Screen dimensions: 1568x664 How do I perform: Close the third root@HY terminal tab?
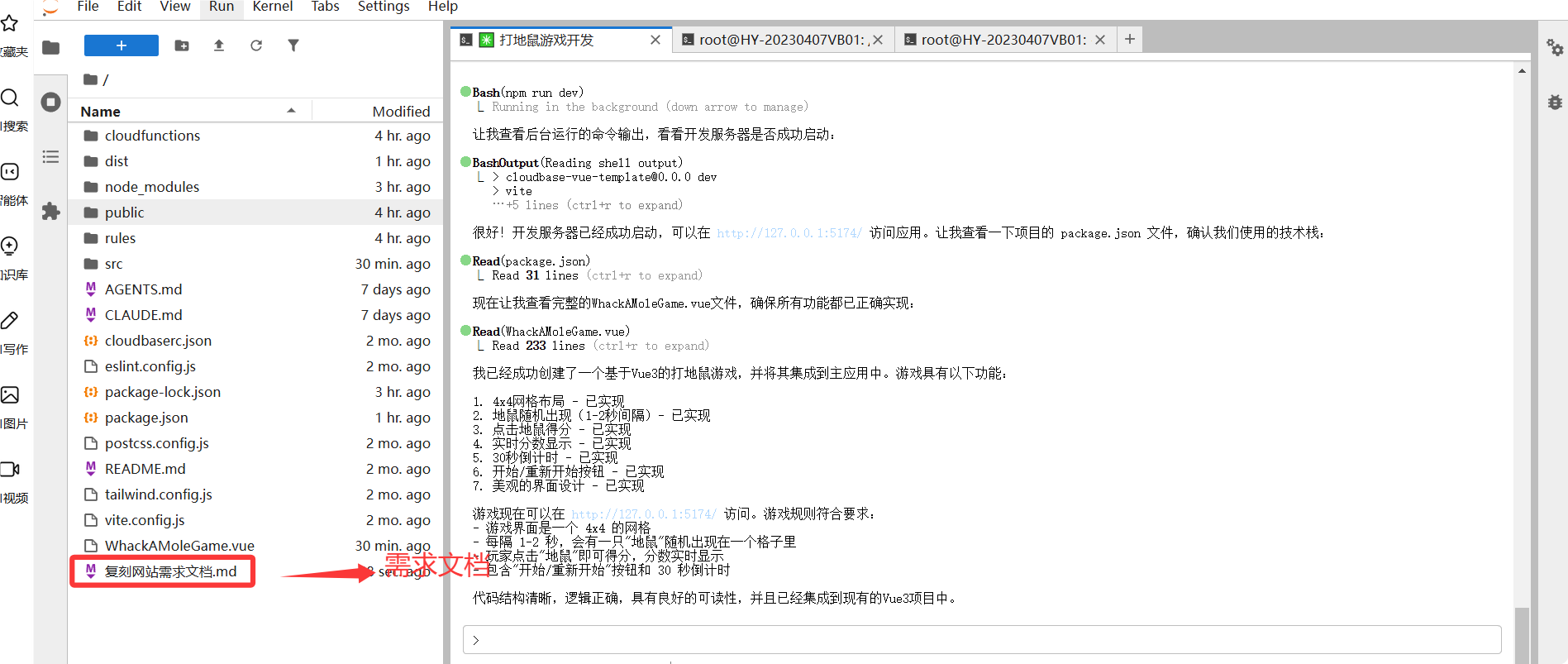pos(1100,40)
